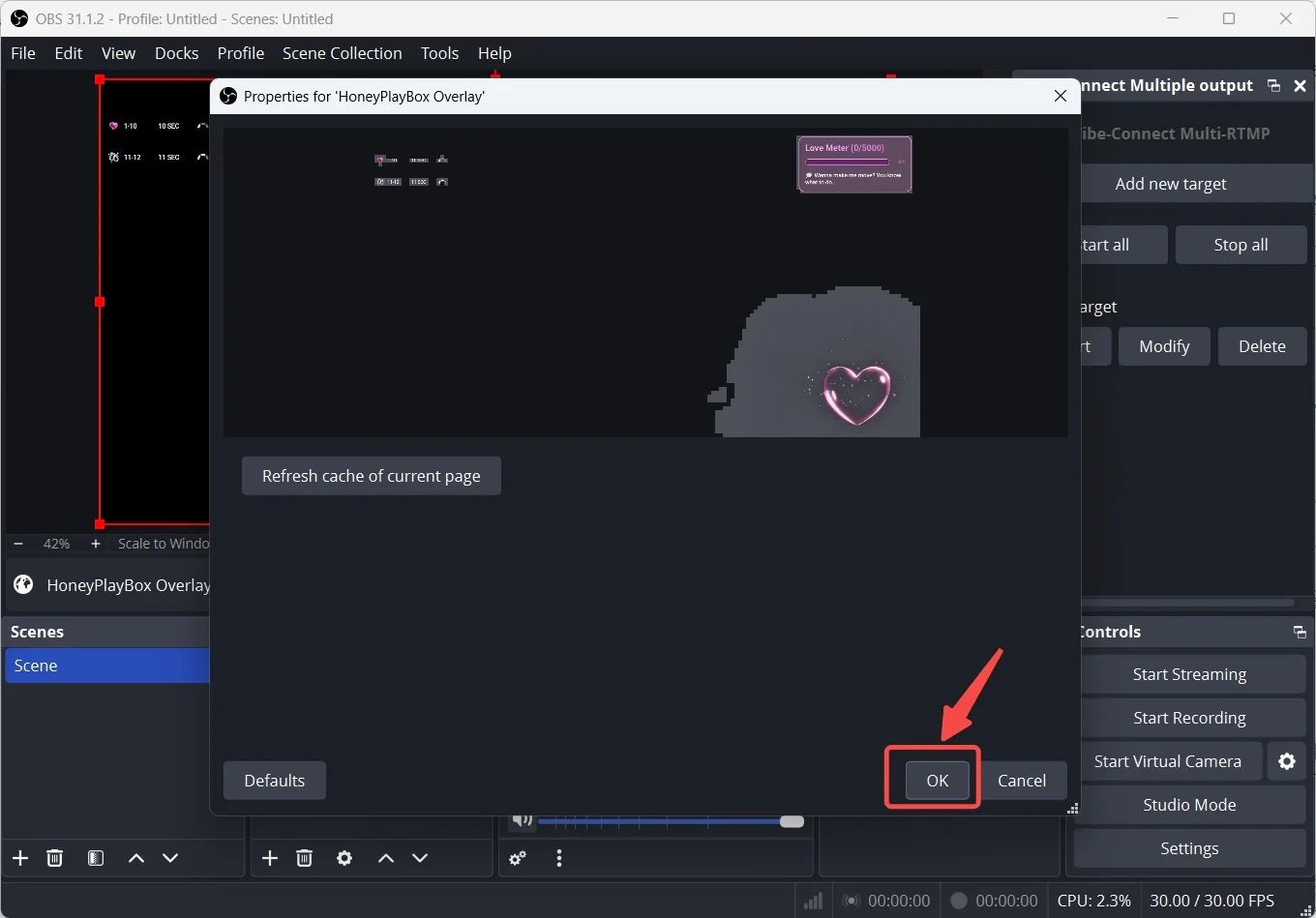
Task: Move scene up with the chevron arrow
Action: [x=136, y=858]
